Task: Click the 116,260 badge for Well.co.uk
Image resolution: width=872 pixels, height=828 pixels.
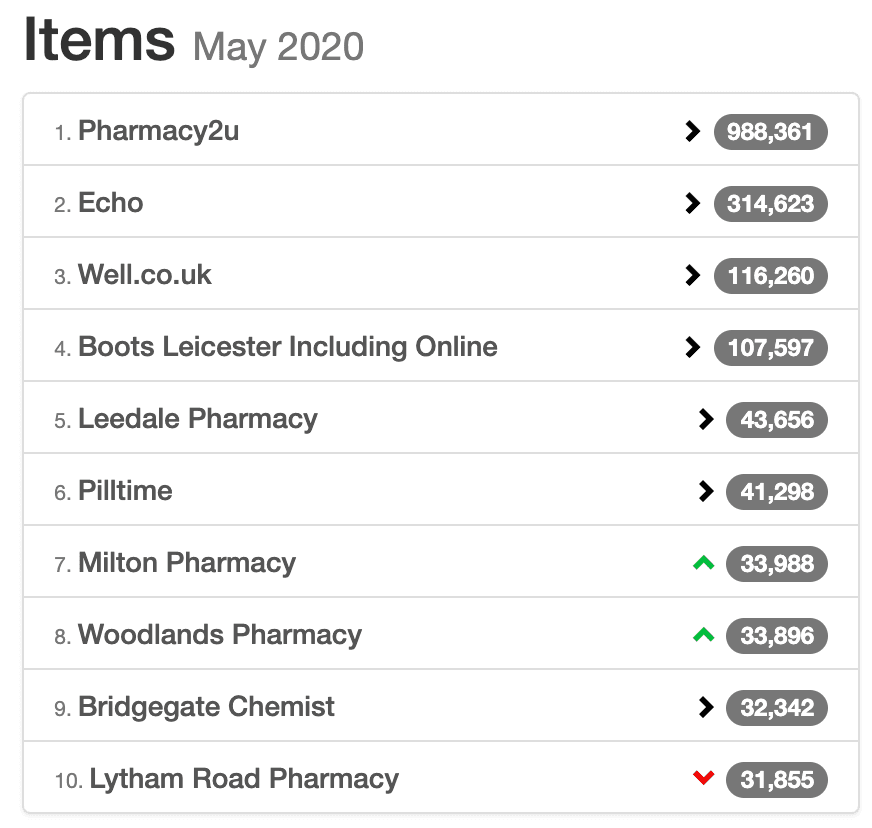Action: click(x=771, y=276)
